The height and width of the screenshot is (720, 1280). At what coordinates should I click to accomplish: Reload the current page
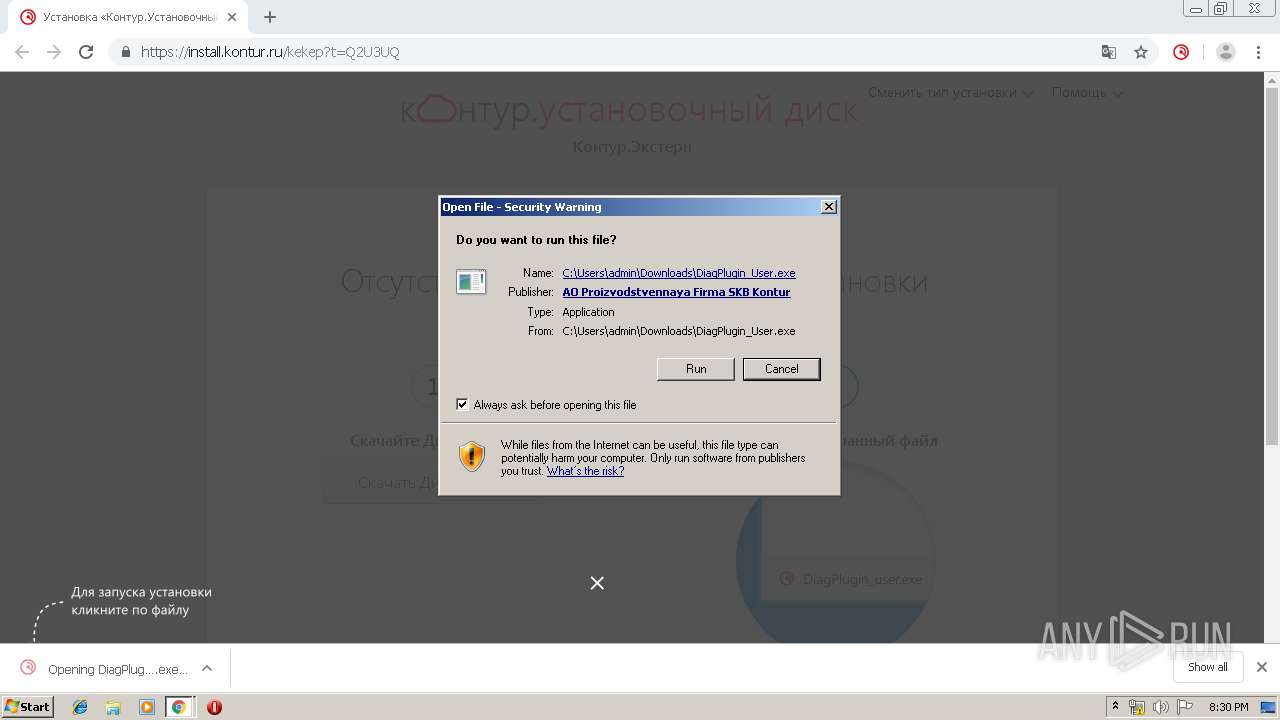tap(86, 52)
